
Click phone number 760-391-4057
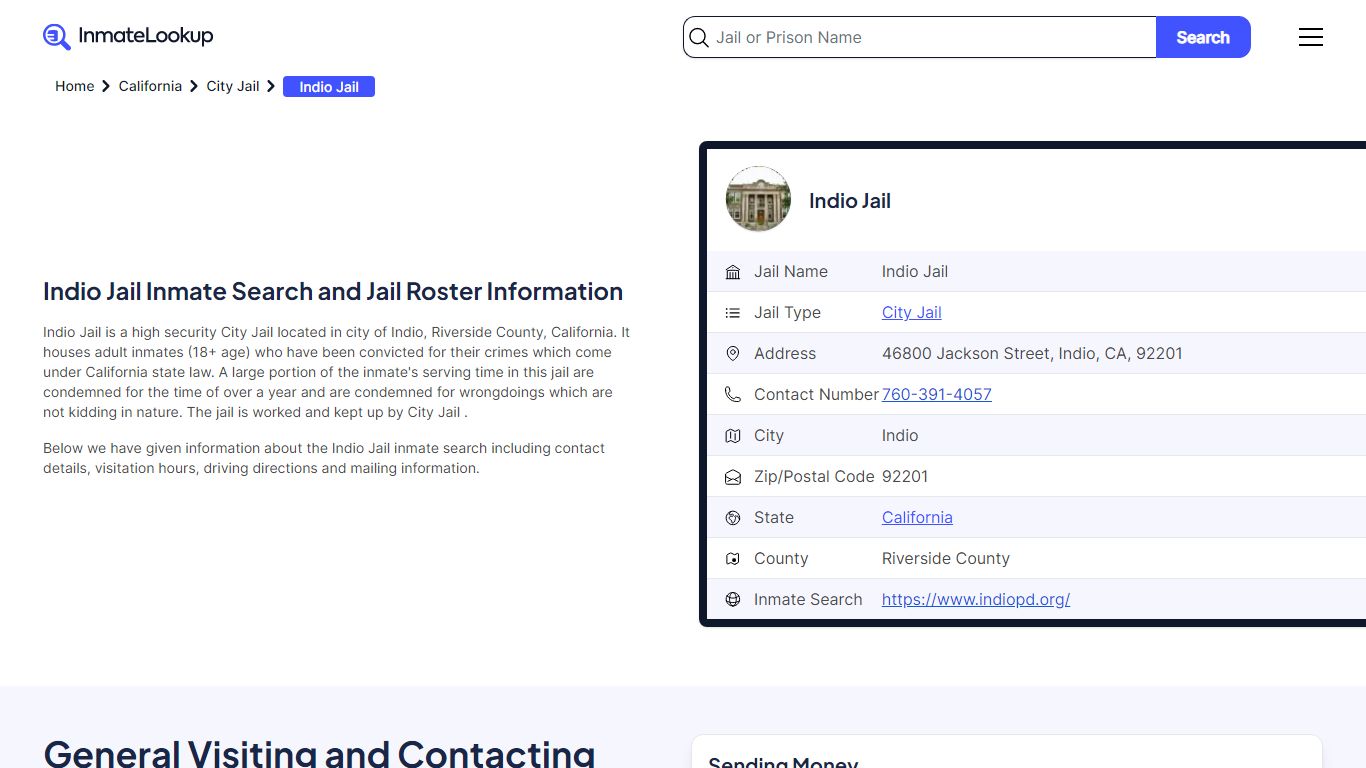936,395
